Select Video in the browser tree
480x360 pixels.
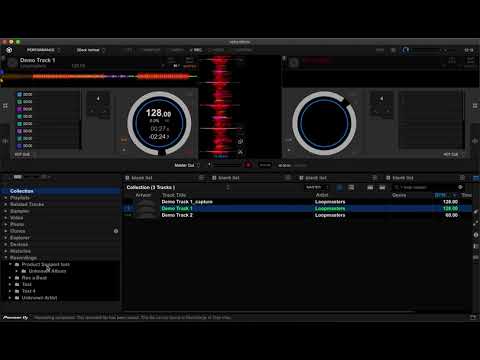click(x=16, y=218)
